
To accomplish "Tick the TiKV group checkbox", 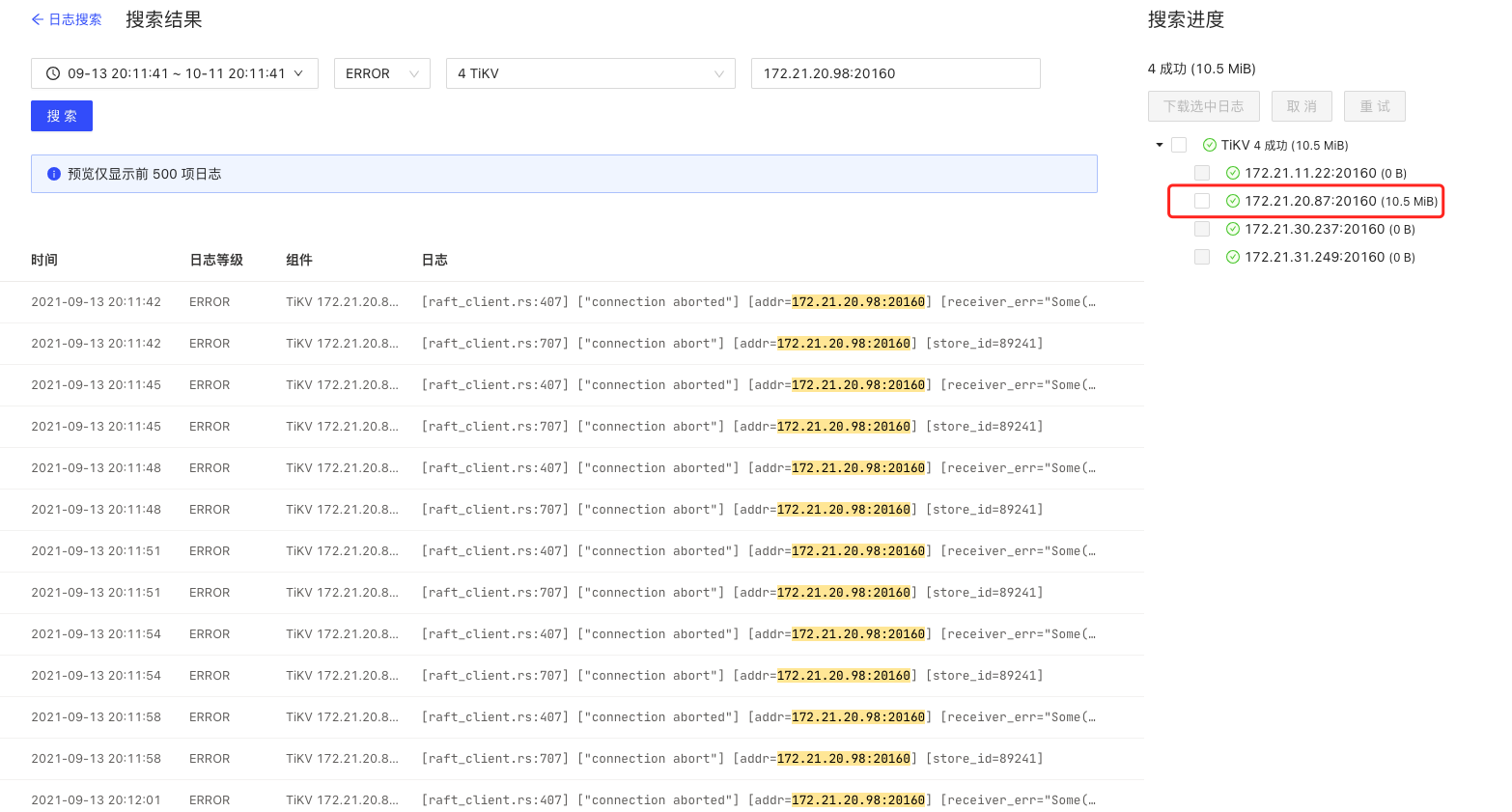I will click(1179, 145).
